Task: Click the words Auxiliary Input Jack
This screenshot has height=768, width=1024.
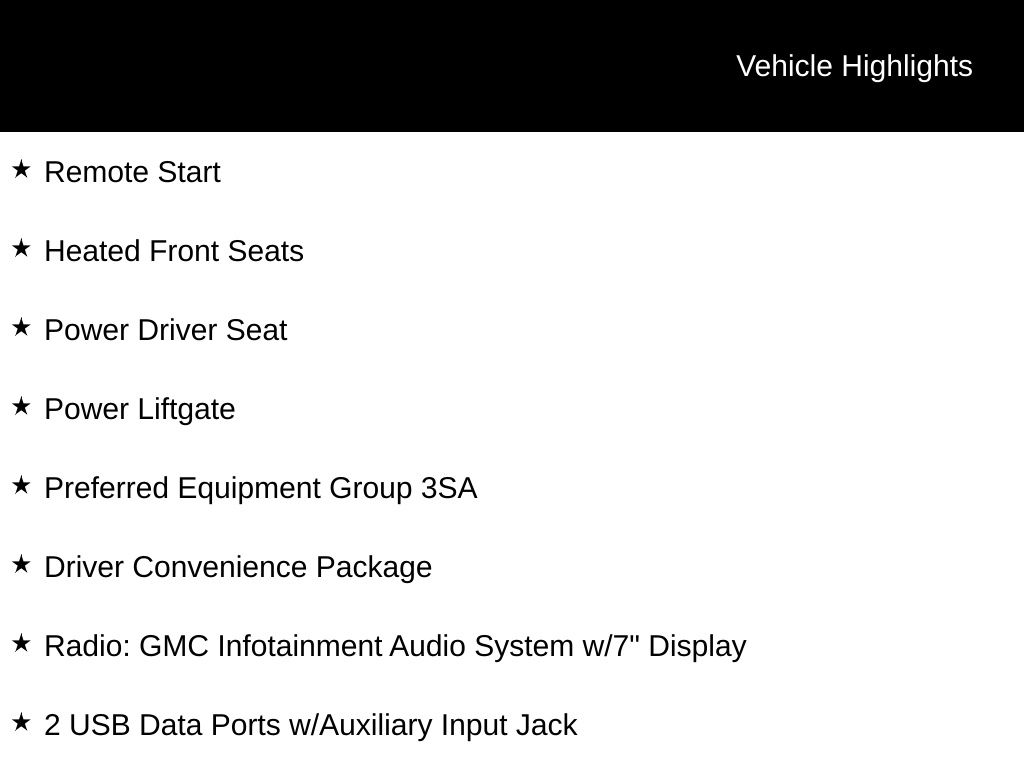Action: point(449,726)
